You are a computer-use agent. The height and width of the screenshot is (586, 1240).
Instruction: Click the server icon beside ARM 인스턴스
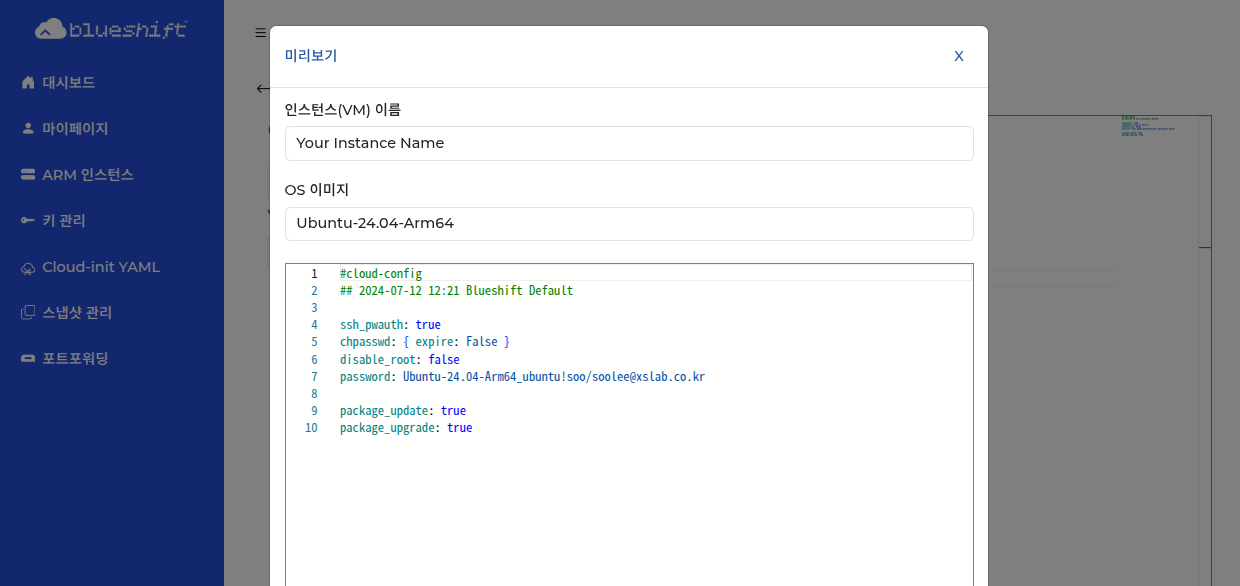28,175
